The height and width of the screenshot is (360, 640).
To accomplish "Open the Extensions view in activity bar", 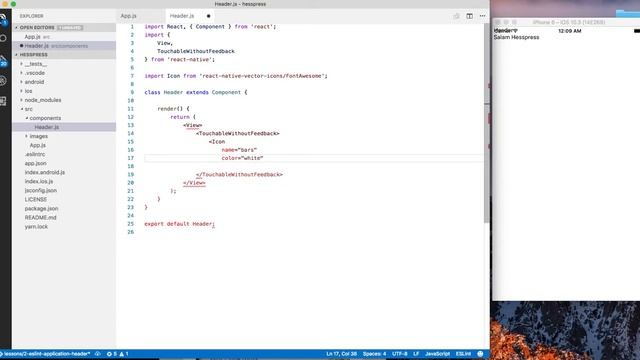I will [x=3, y=101].
